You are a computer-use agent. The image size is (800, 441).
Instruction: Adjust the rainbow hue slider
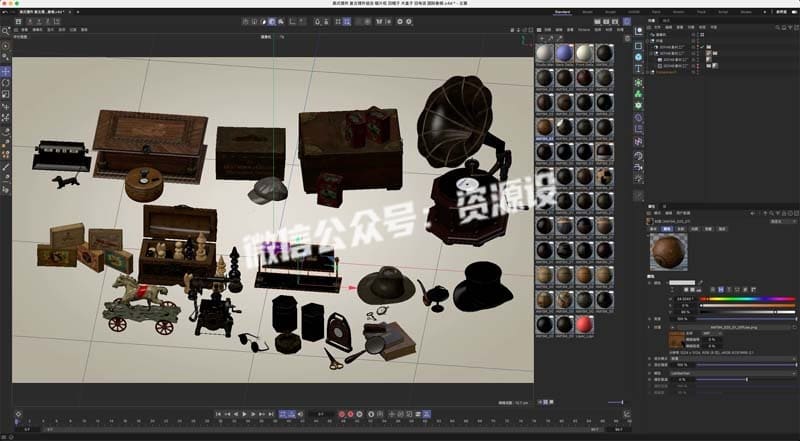tap(747, 299)
